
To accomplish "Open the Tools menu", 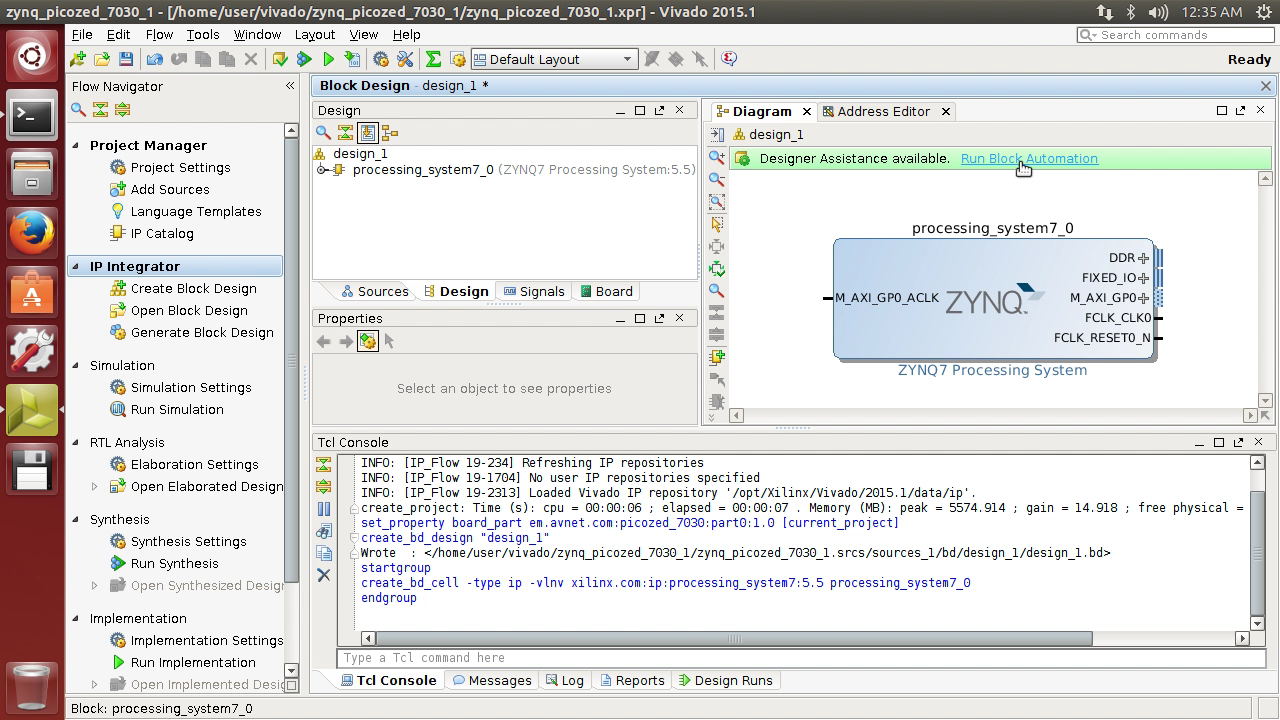I will click(203, 34).
